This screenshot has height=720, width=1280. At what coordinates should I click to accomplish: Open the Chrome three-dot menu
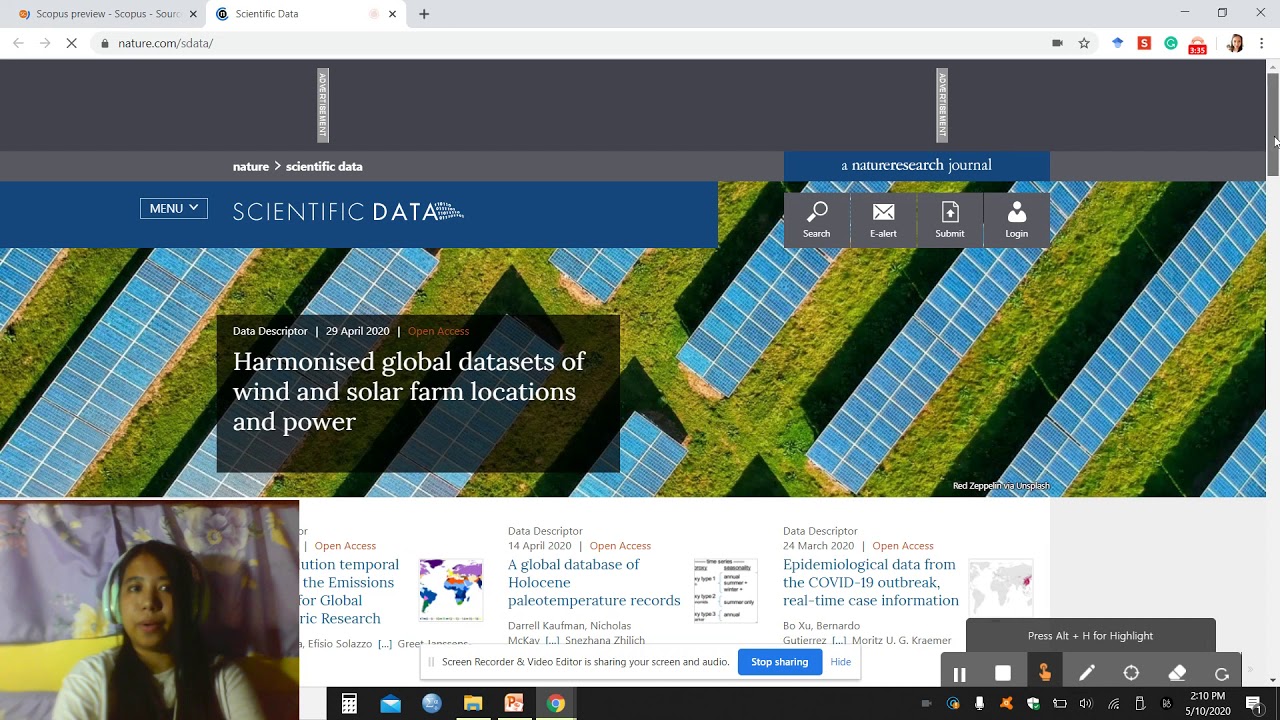pos(1262,43)
